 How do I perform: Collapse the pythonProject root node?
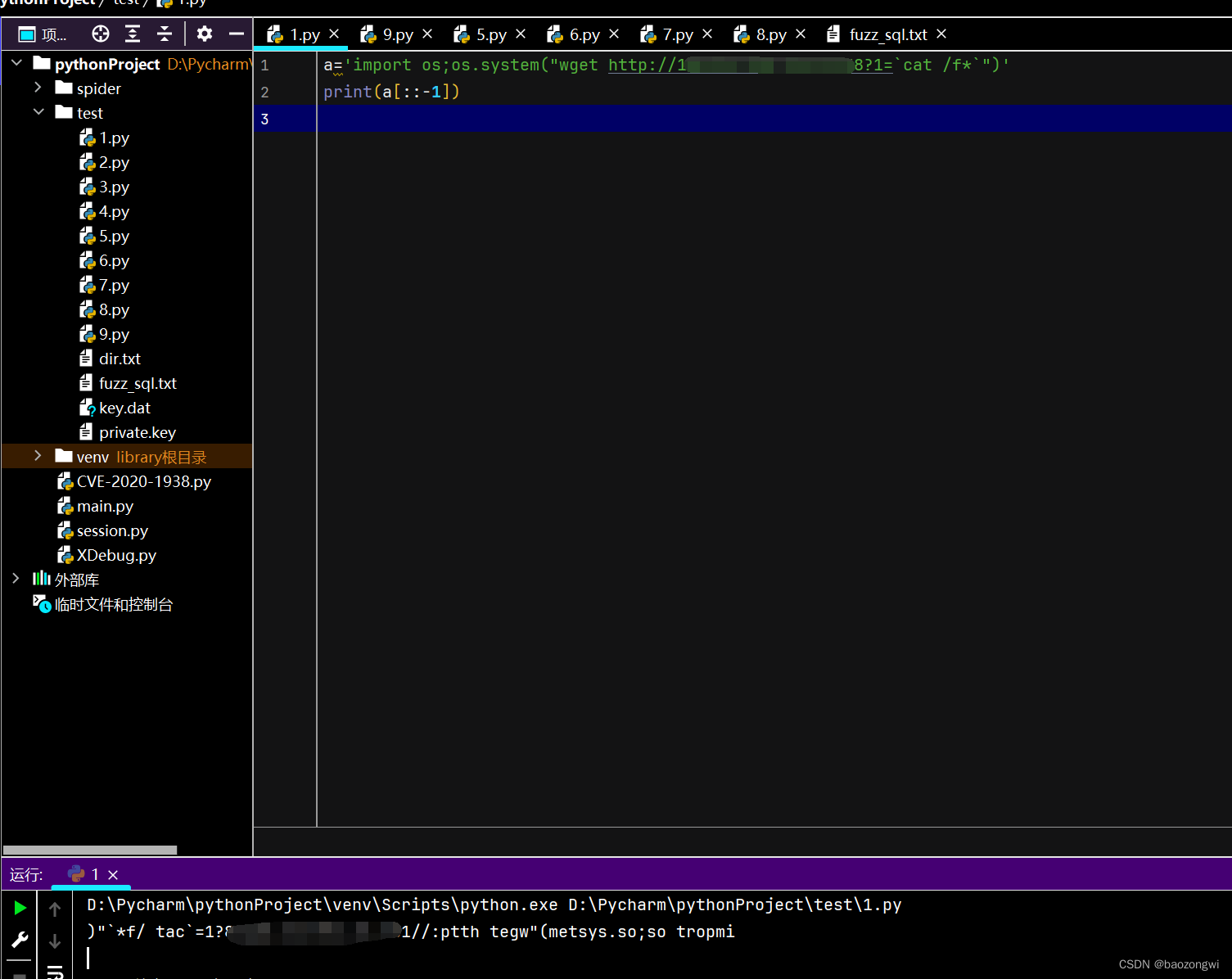click(16, 62)
